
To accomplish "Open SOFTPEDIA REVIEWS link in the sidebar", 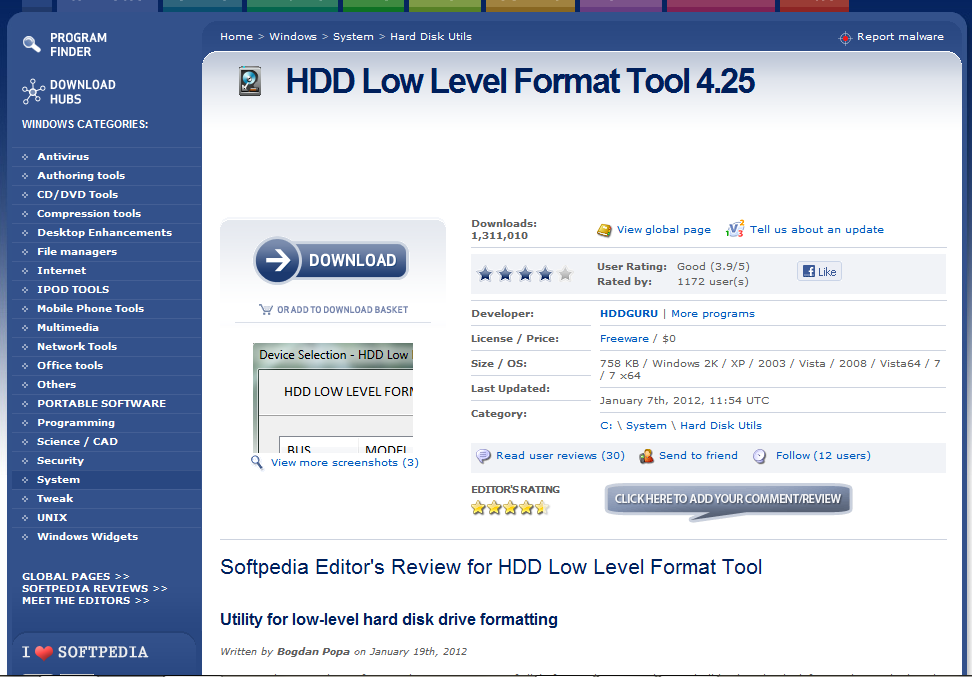I will [x=94, y=588].
